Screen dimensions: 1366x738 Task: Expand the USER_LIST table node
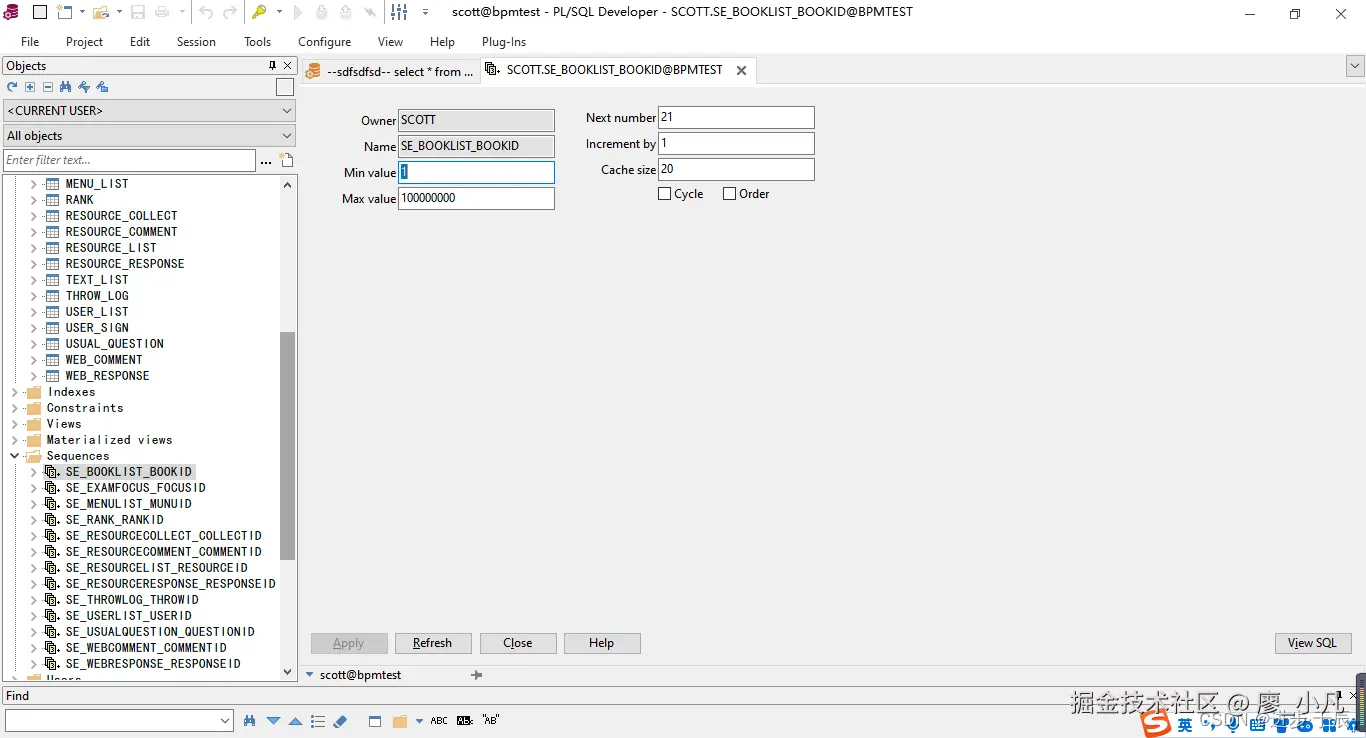click(x=33, y=312)
